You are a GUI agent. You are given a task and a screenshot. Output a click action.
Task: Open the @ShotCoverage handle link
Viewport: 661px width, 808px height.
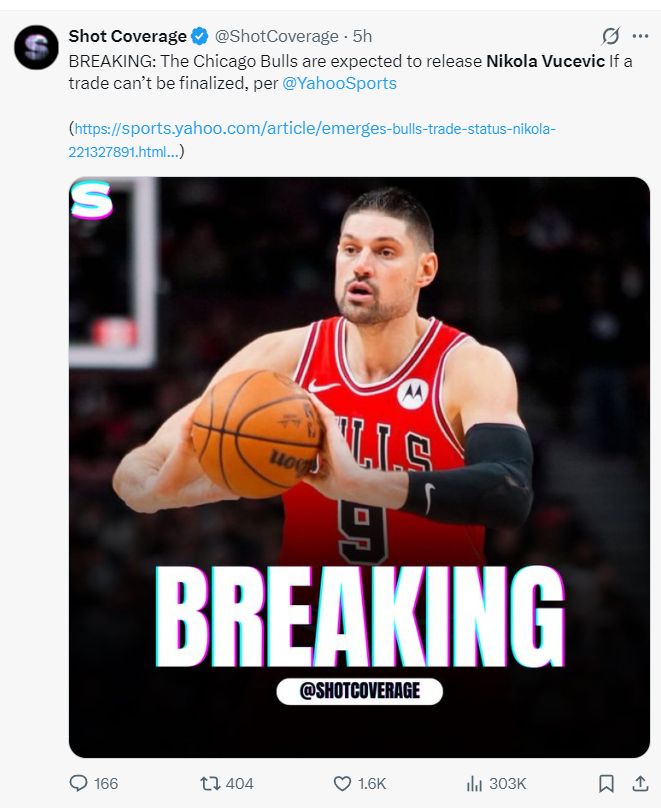point(276,36)
